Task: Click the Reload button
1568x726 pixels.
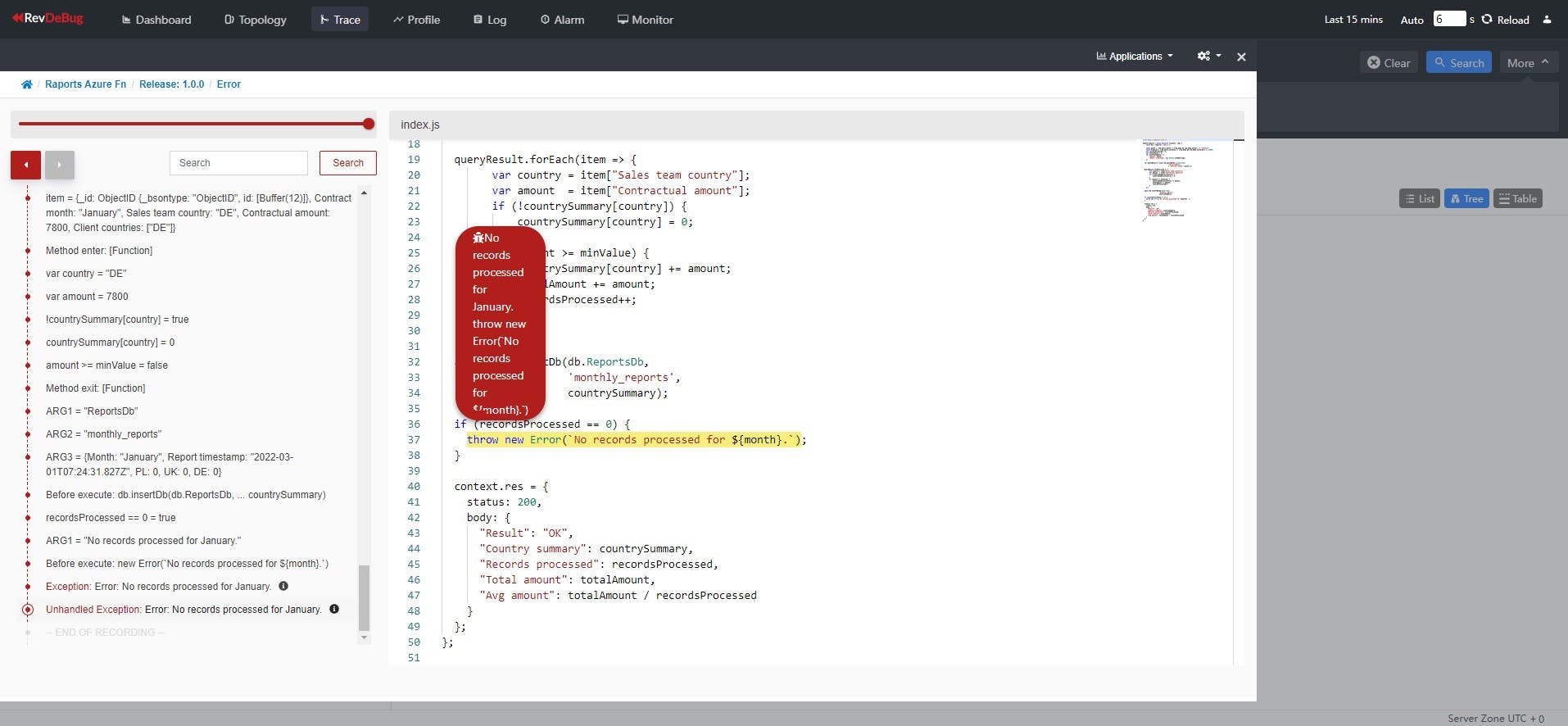Action: tap(1506, 20)
